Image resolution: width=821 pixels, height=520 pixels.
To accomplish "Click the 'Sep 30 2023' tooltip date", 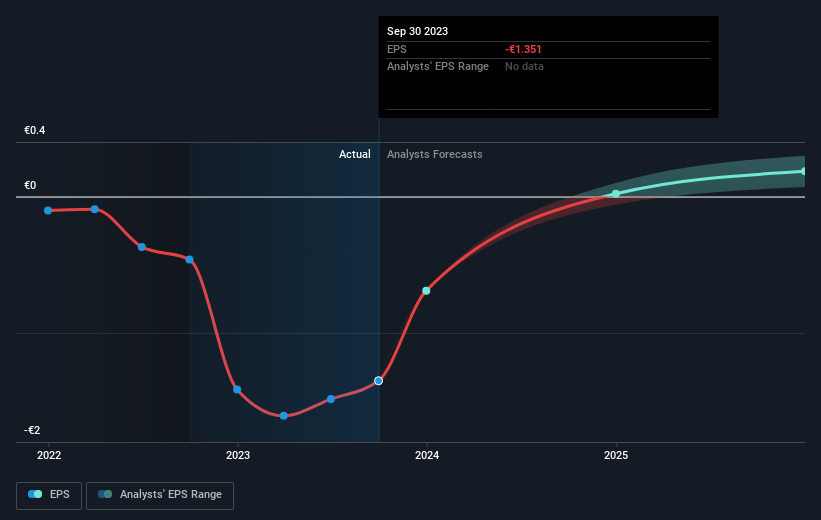I will (x=417, y=31).
